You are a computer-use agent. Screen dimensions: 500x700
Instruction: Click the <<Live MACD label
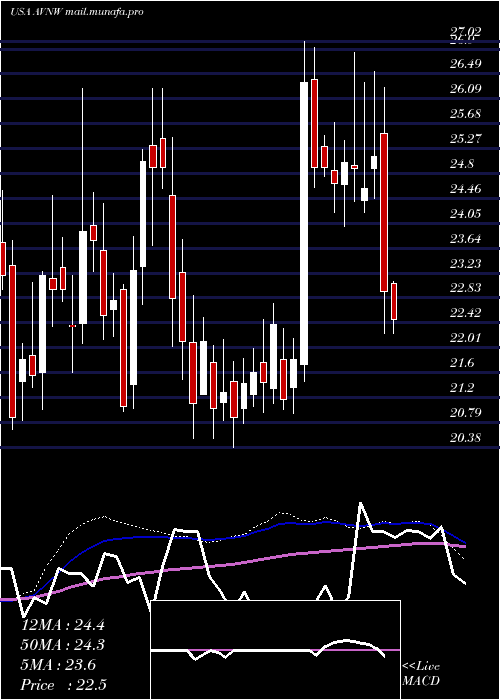tap(421, 673)
